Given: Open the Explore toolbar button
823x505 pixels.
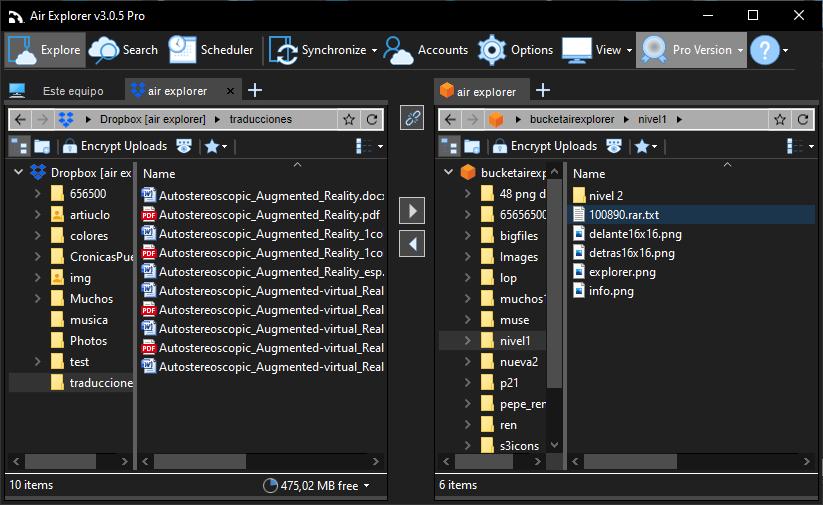Looking at the screenshot, I should click(x=45, y=50).
